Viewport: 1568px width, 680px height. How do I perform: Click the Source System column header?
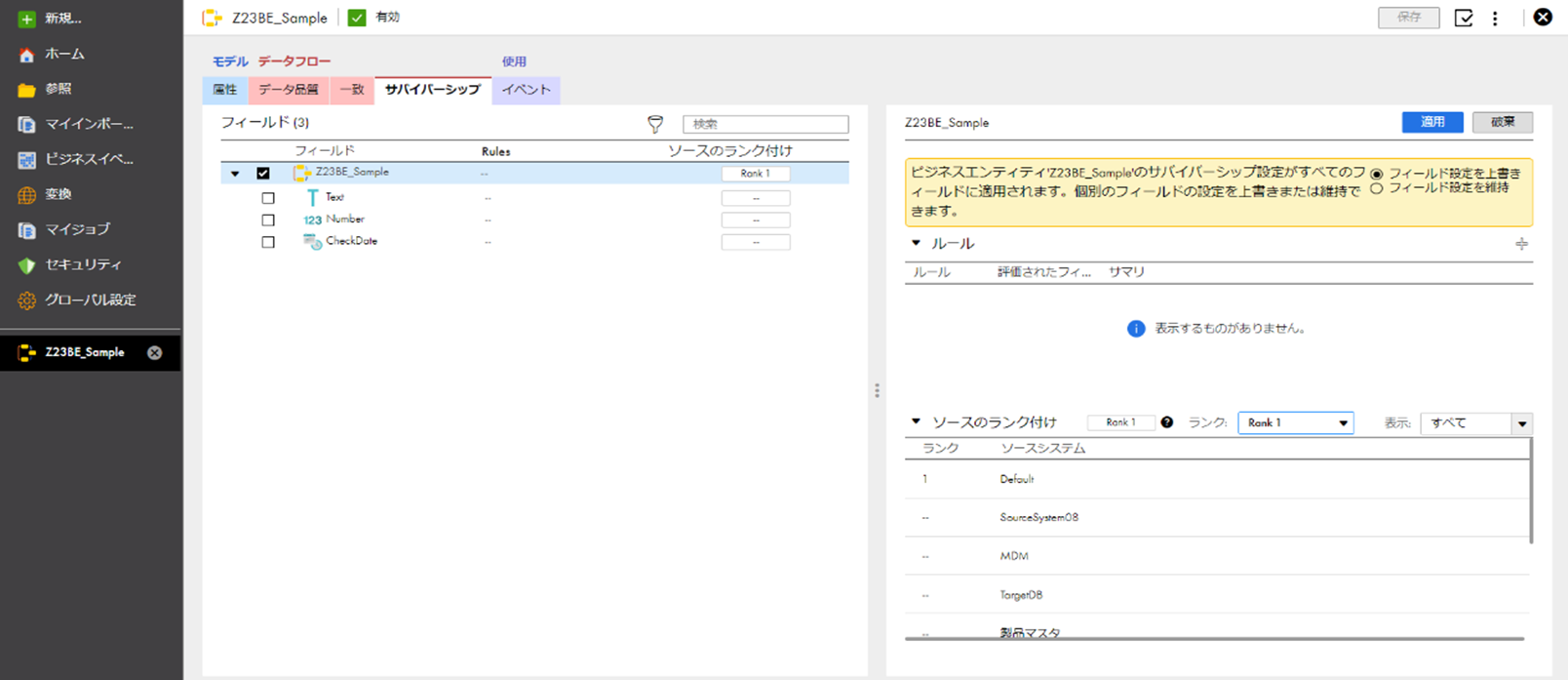(1042, 448)
